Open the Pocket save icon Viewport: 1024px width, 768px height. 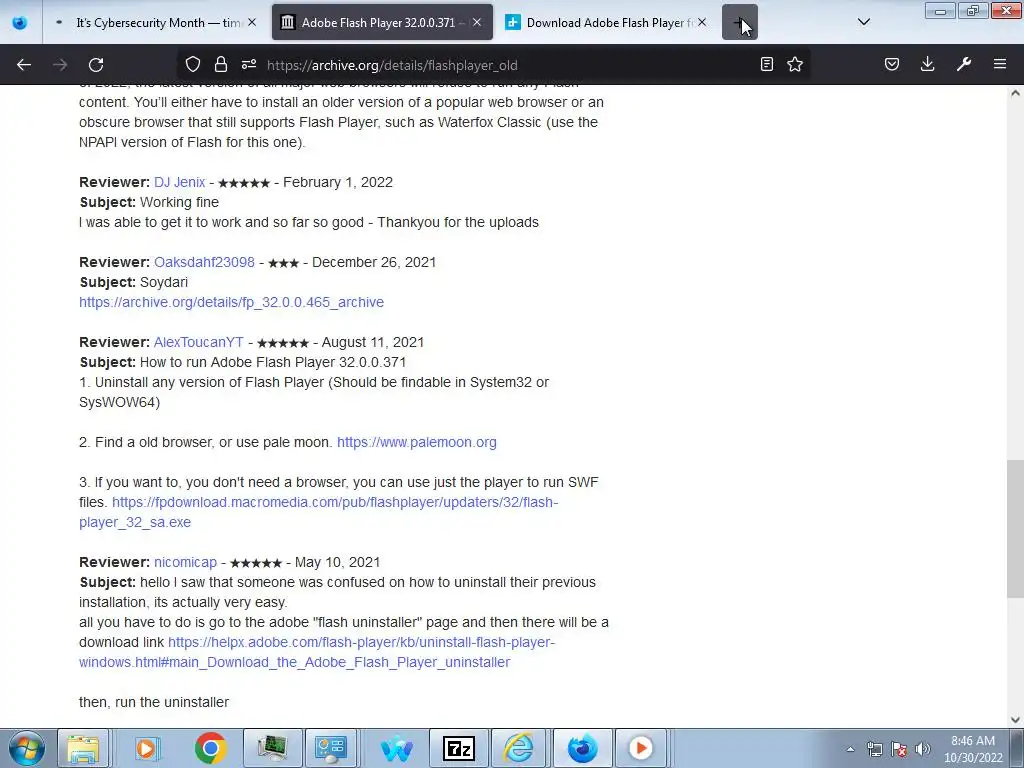pyautogui.click(x=892, y=64)
